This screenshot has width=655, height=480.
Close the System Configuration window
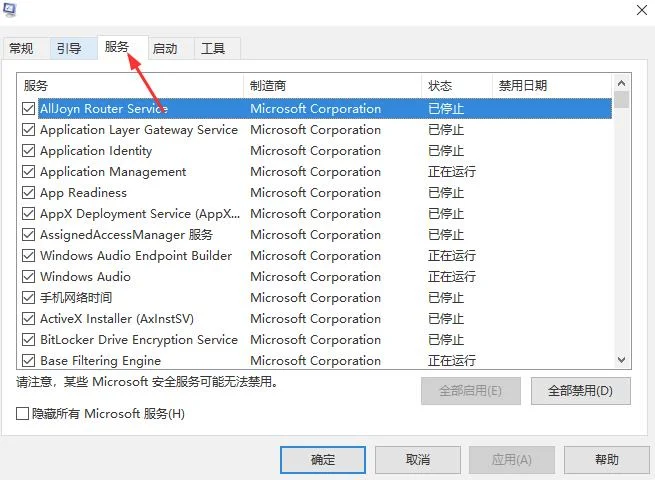(642, 10)
